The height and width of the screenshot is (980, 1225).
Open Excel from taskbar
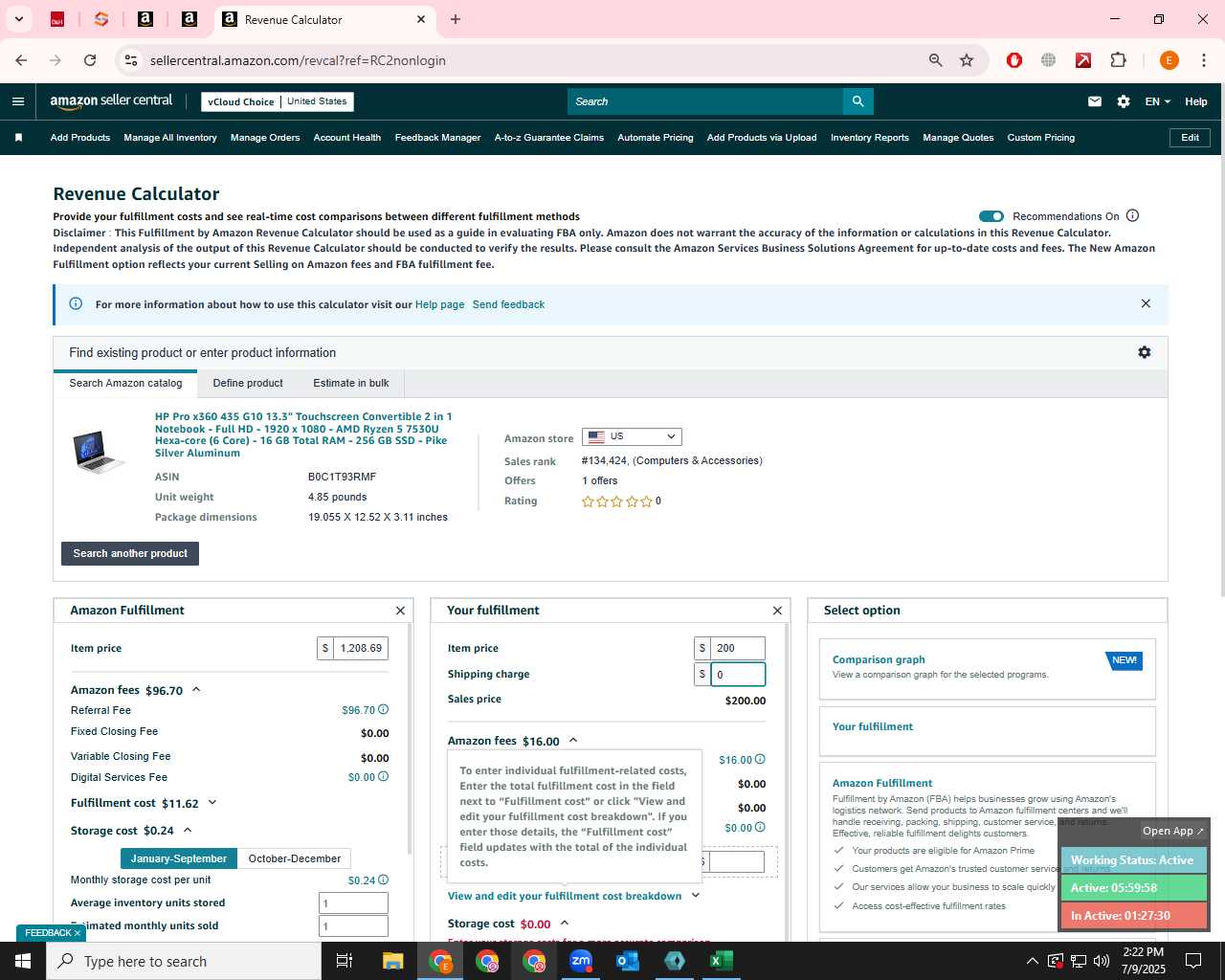(x=722, y=961)
